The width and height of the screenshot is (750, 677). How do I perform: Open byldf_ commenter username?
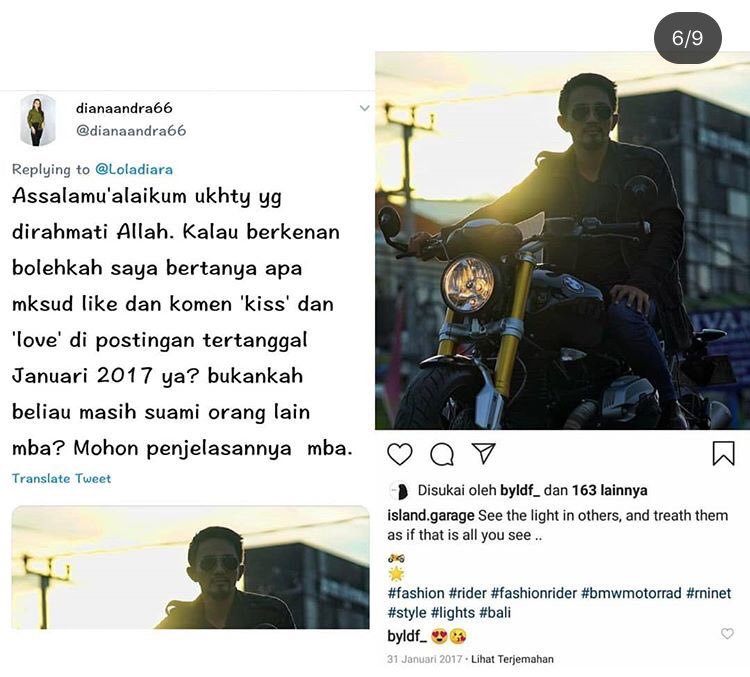407,636
